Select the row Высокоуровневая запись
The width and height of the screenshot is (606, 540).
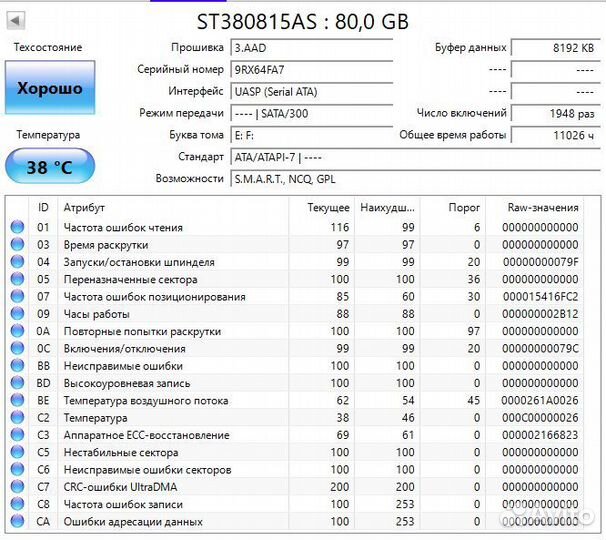click(x=294, y=383)
